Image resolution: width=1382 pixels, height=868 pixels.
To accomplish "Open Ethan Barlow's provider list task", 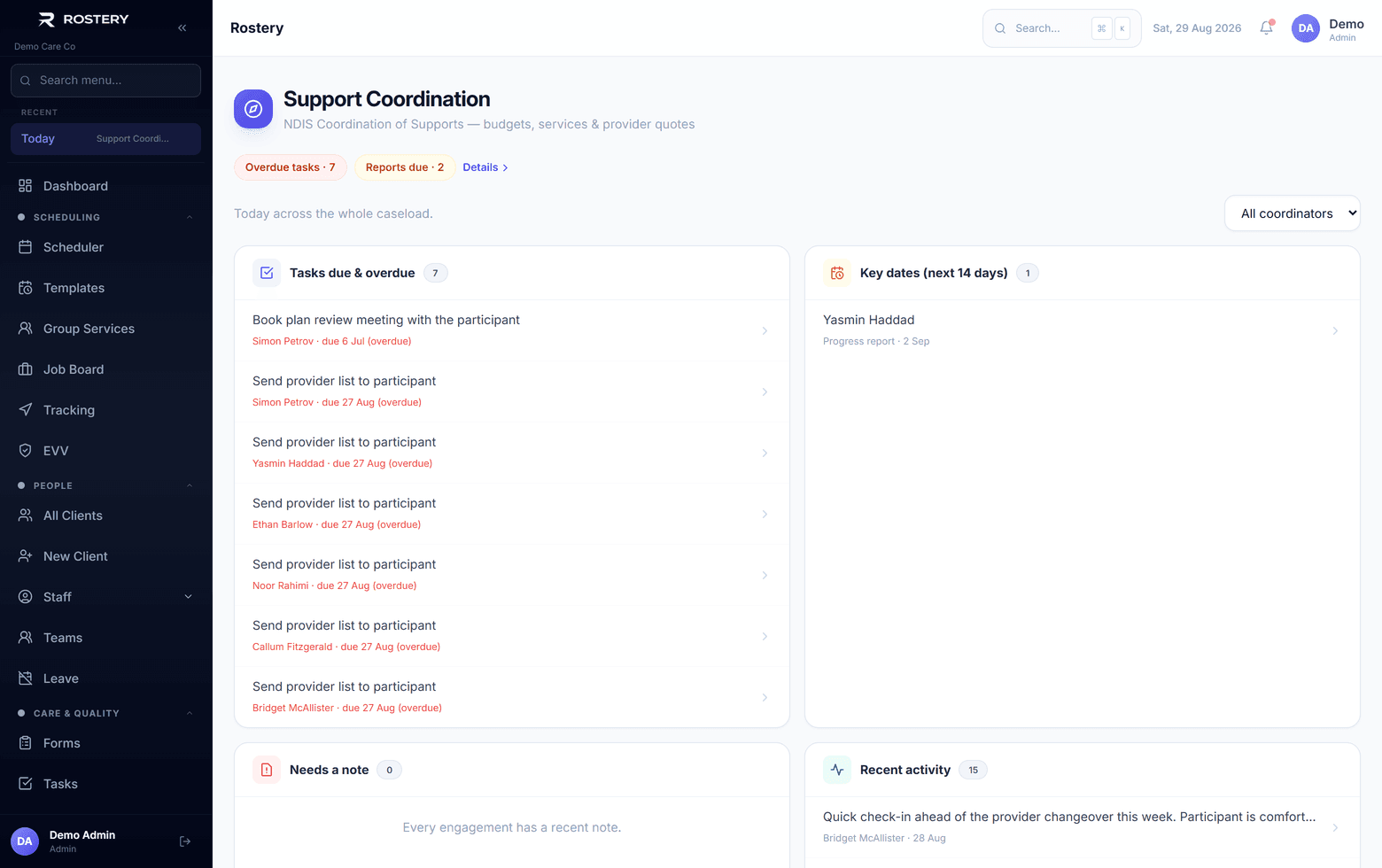I will [x=511, y=514].
